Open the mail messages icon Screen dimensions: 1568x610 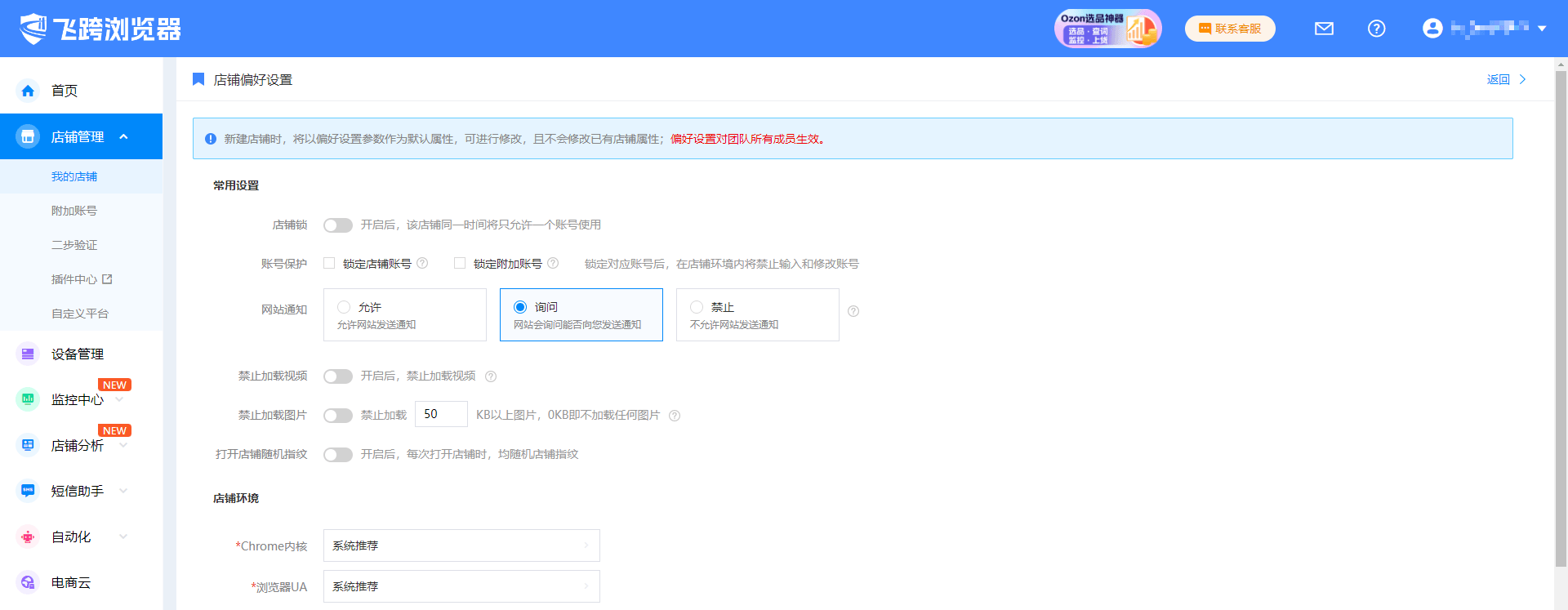click(1324, 29)
